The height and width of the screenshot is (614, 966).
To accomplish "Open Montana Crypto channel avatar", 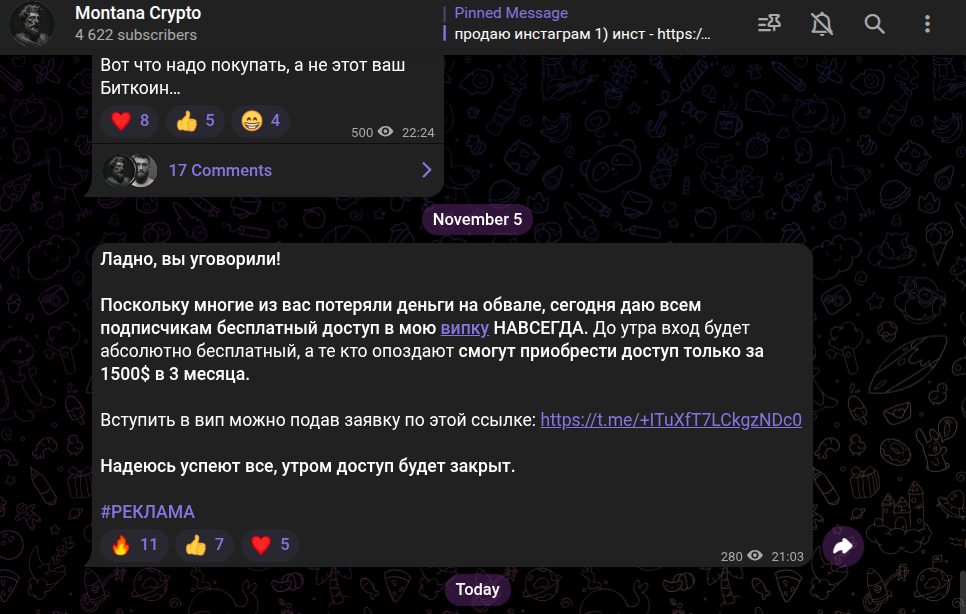I will click(31, 24).
